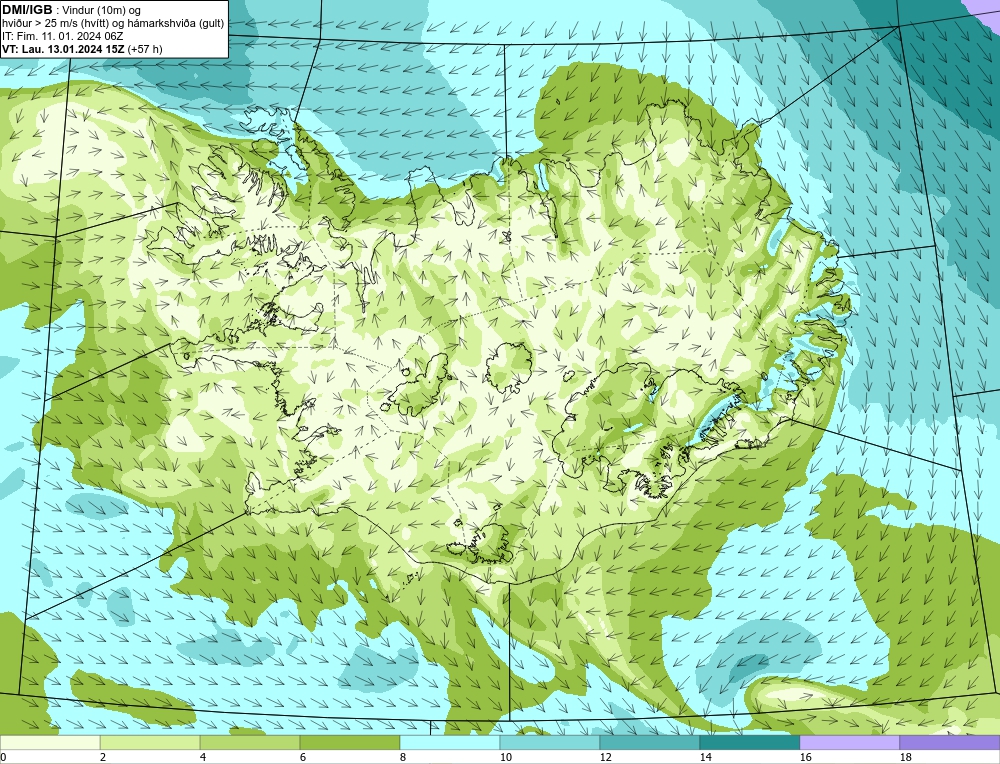The height and width of the screenshot is (764, 1000).
Task: Click the 14–16 m/s dark teal legend swatch
Action: (750, 742)
